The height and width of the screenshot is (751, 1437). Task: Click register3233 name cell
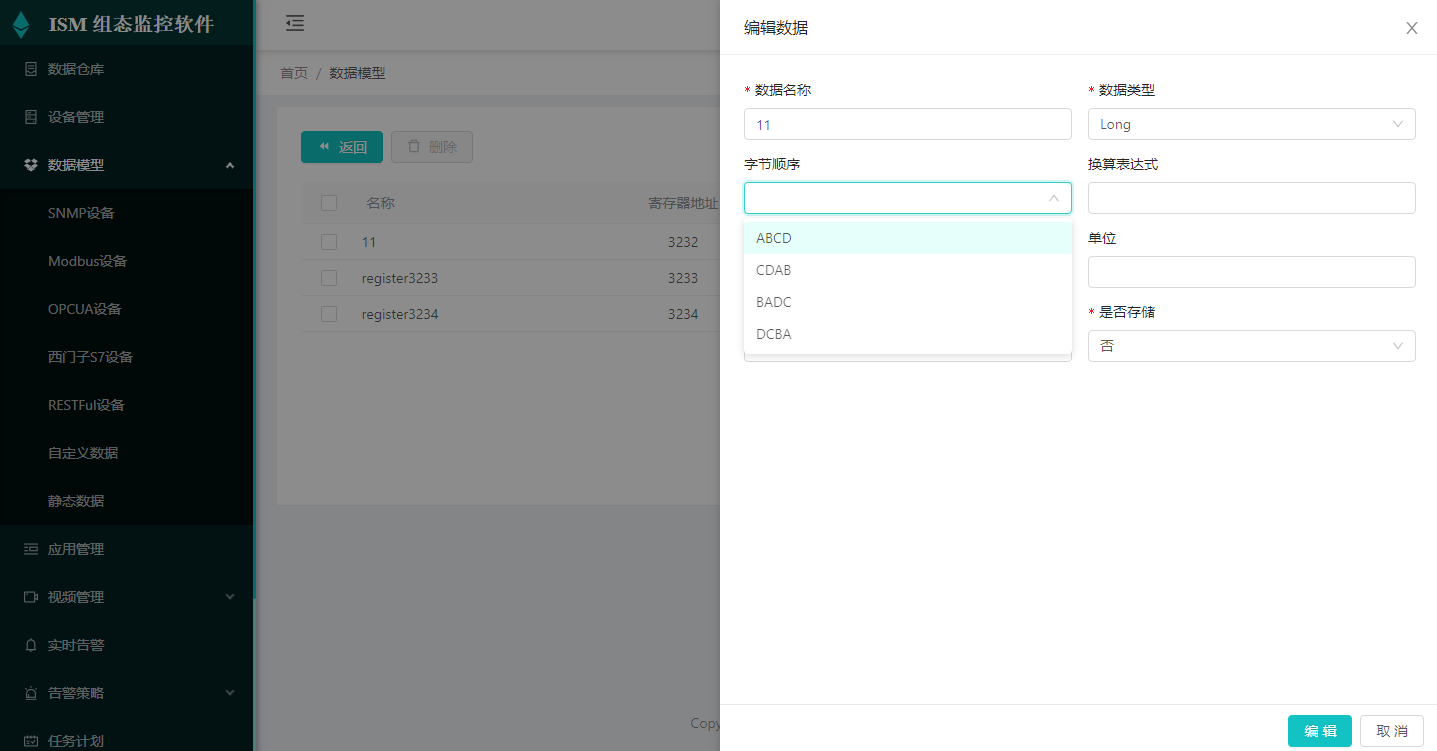pos(400,278)
